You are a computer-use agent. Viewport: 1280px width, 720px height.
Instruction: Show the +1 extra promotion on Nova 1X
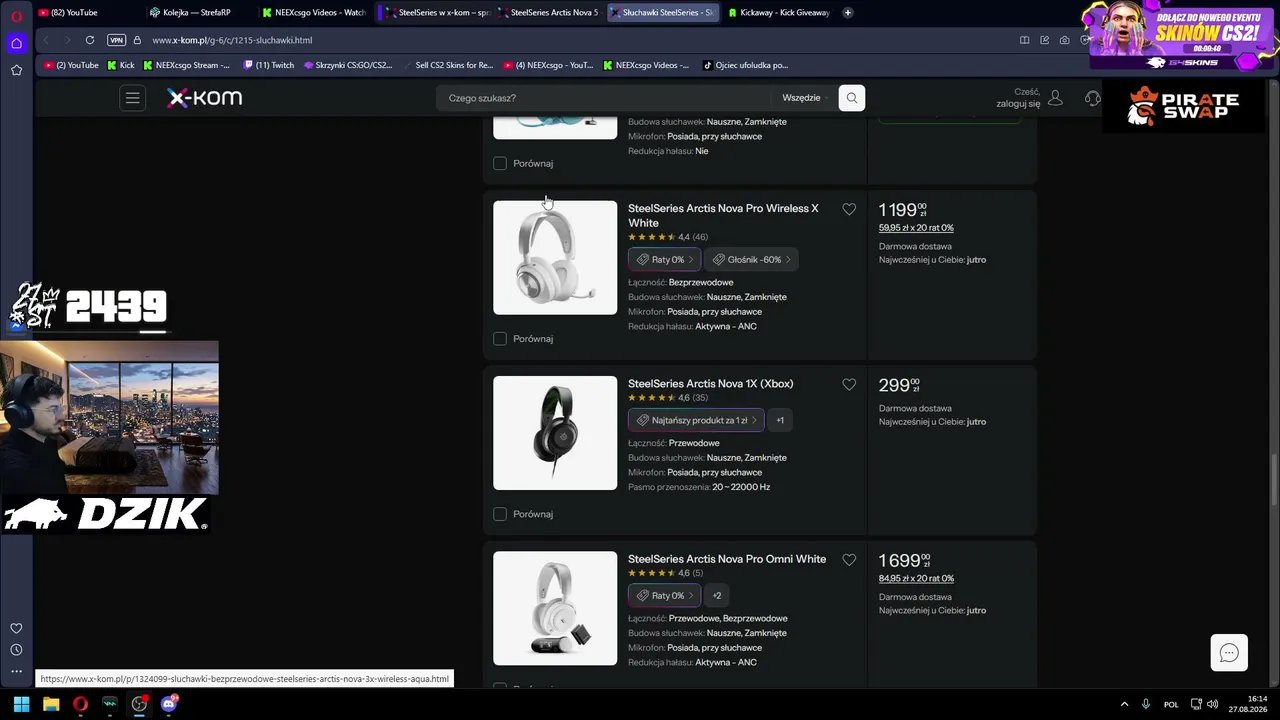click(x=780, y=420)
